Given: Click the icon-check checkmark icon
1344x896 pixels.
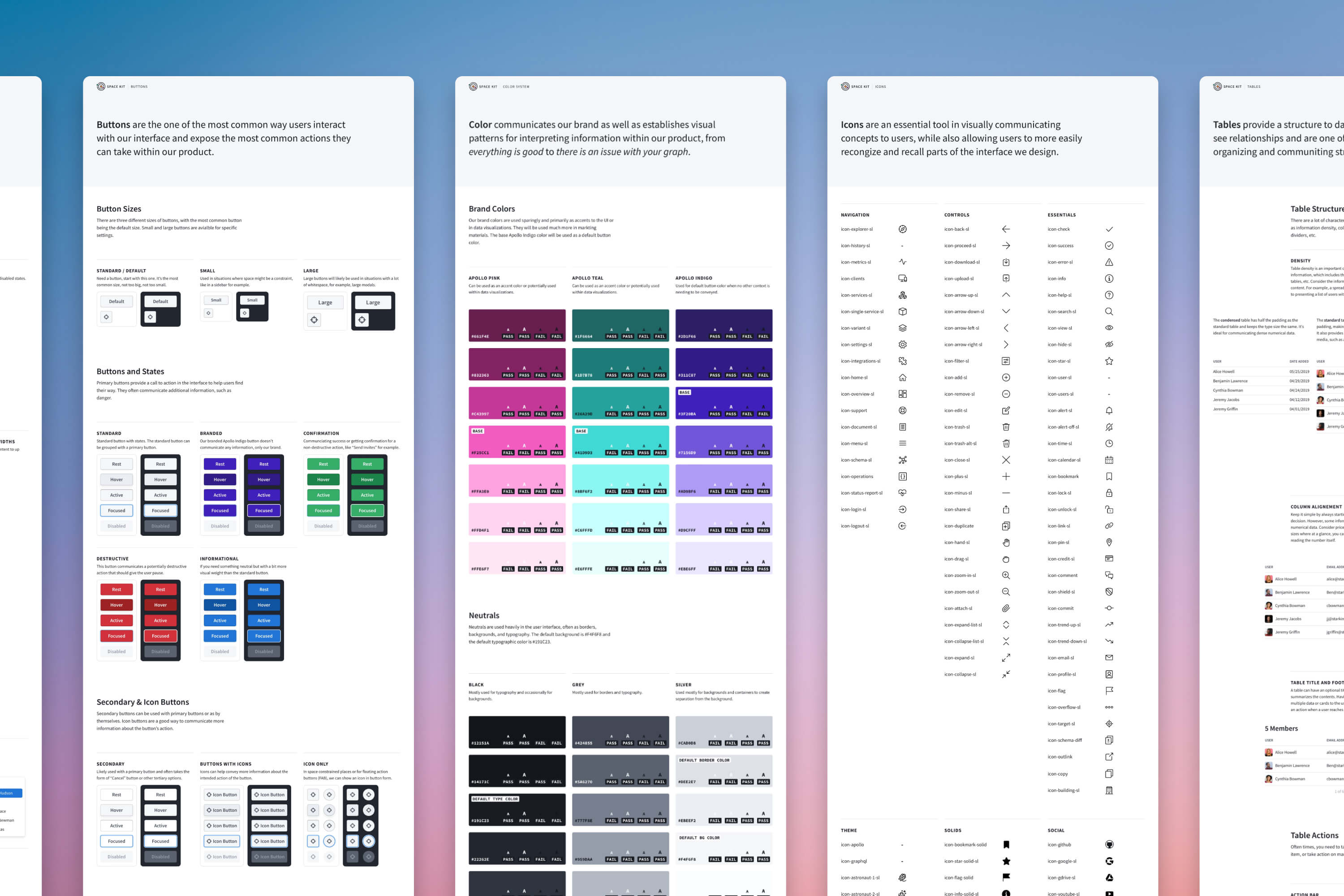Looking at the screenshot, I should coord(1108,229).
